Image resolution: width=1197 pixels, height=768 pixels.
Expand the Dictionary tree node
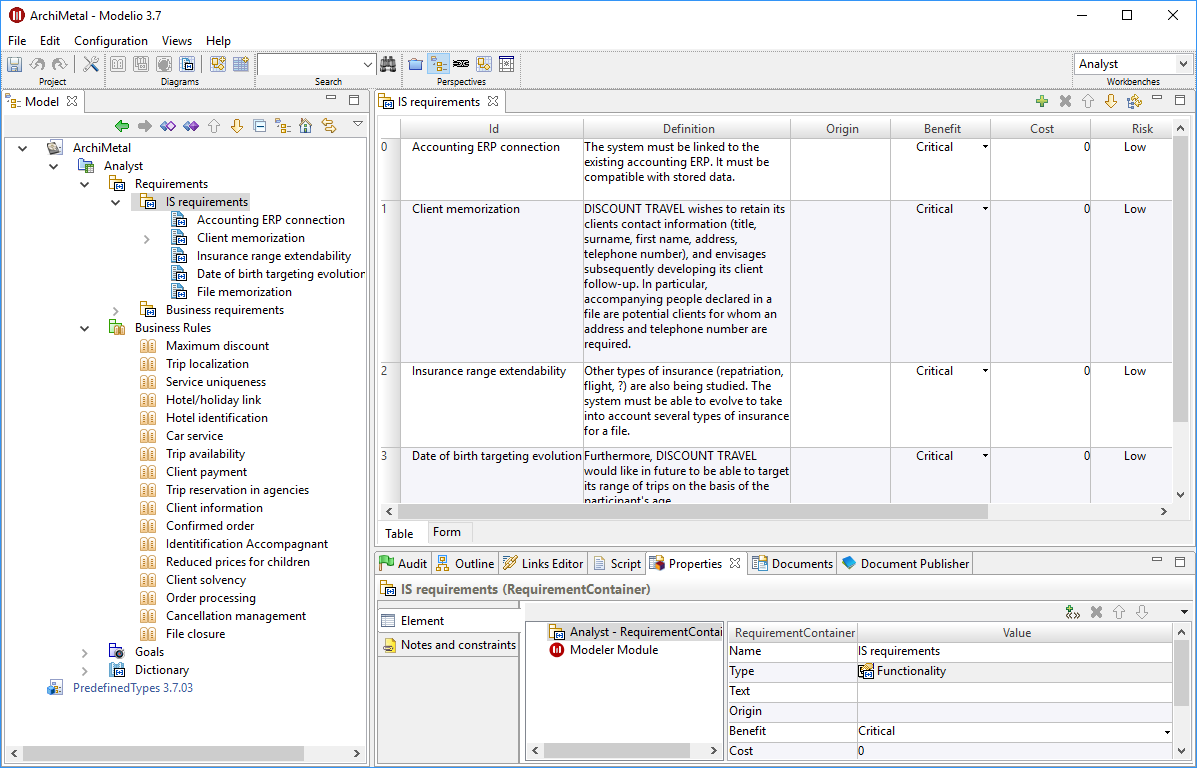[85, 670]
